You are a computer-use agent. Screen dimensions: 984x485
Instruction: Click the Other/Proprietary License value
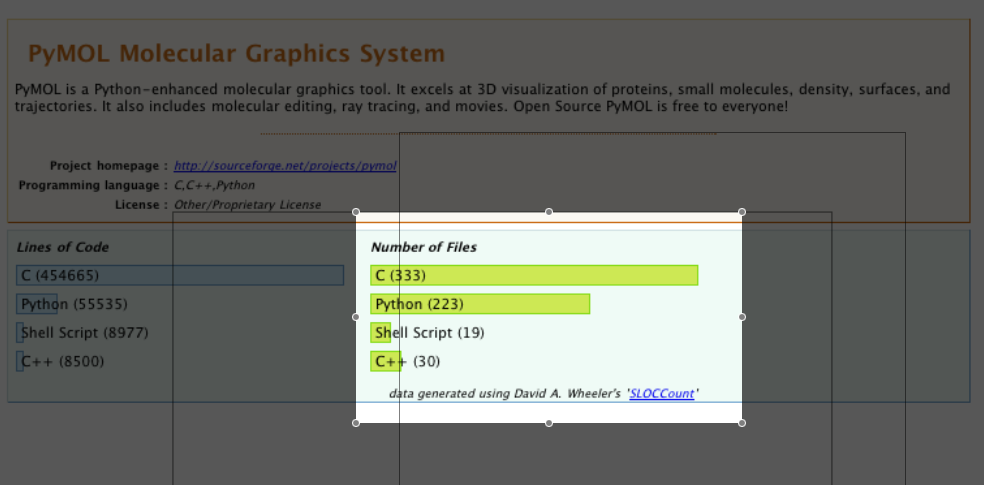(247, 205)
